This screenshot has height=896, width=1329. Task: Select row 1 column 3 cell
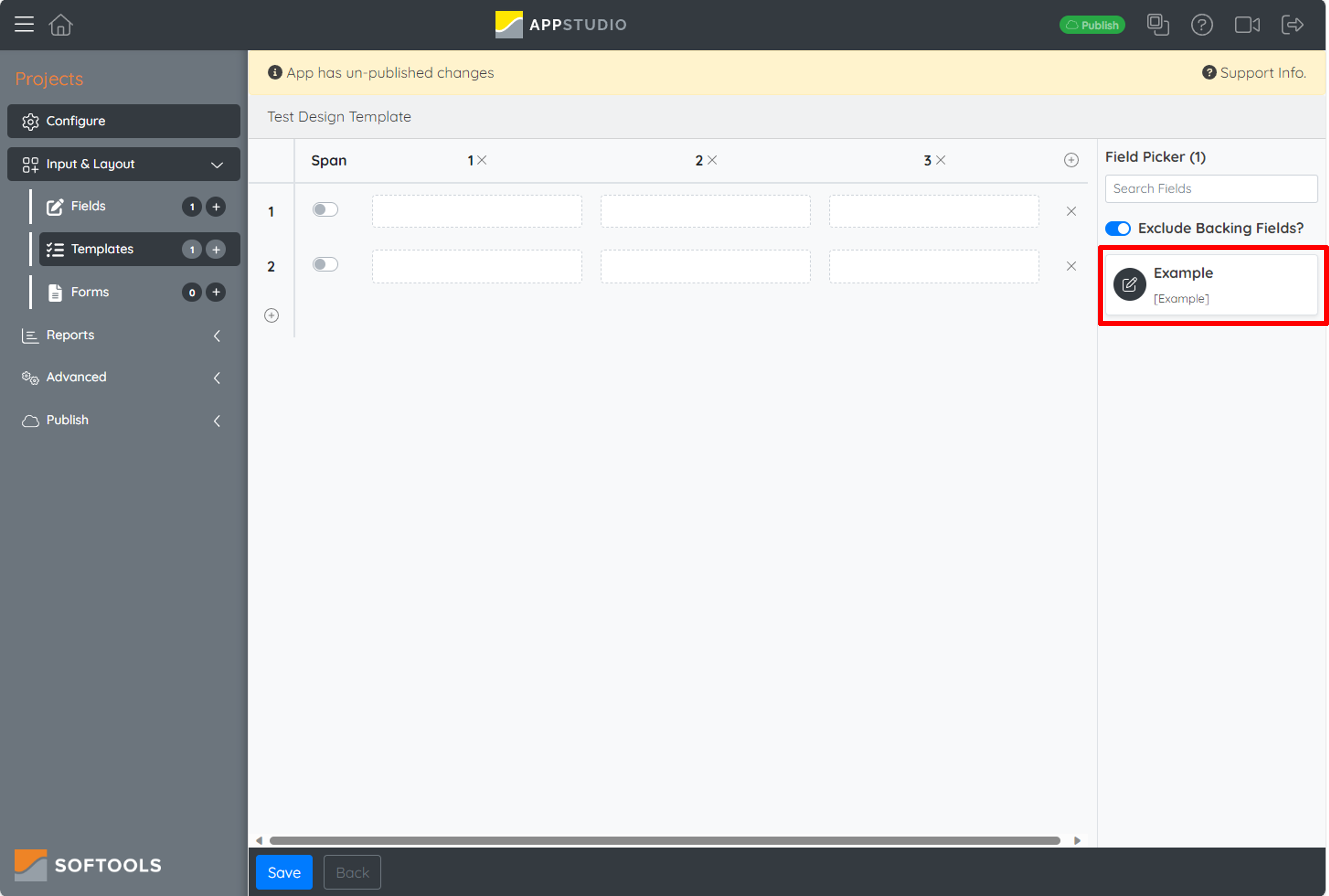(934, 211)
